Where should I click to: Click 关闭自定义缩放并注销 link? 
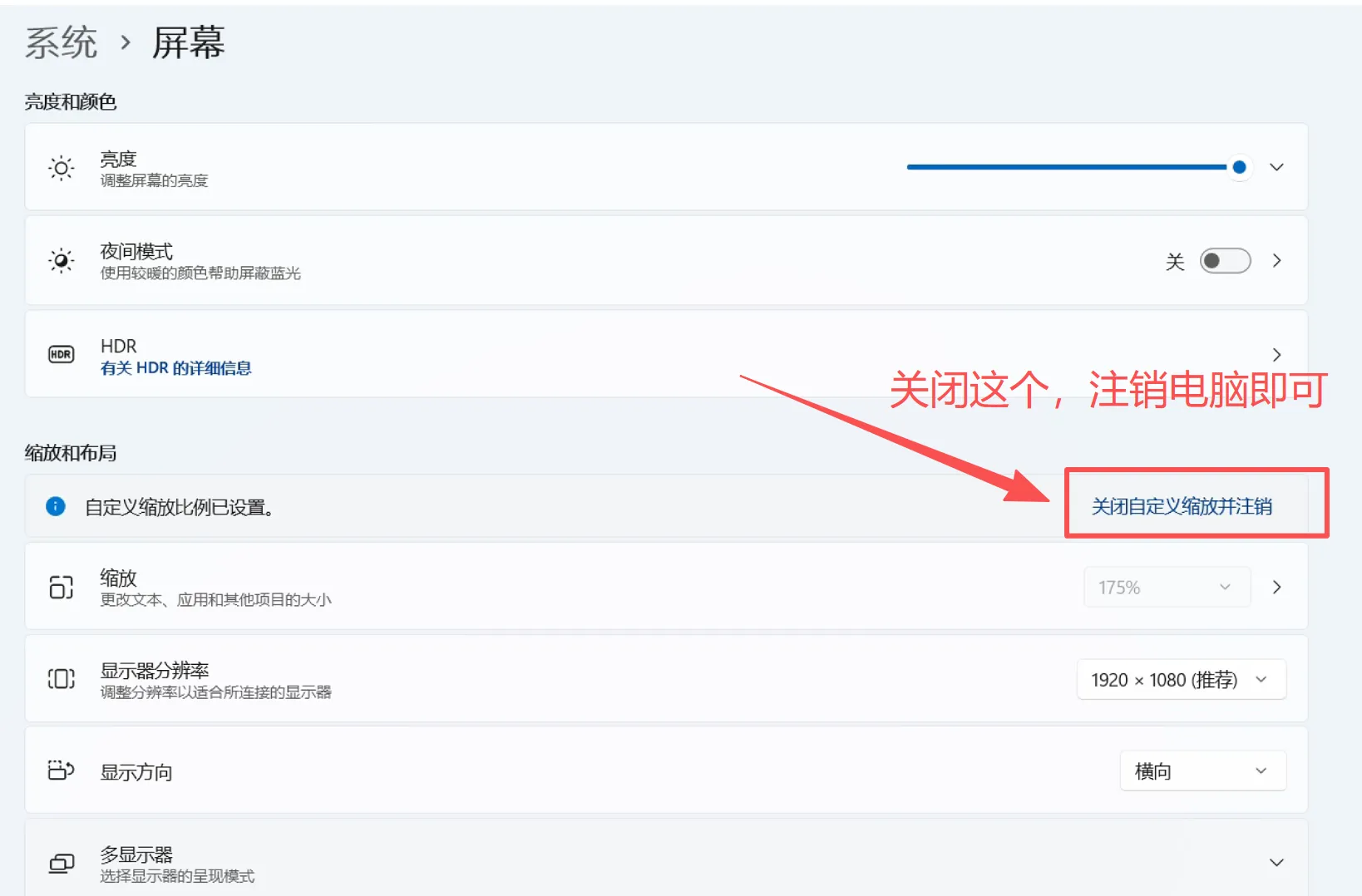[1181, 506]
